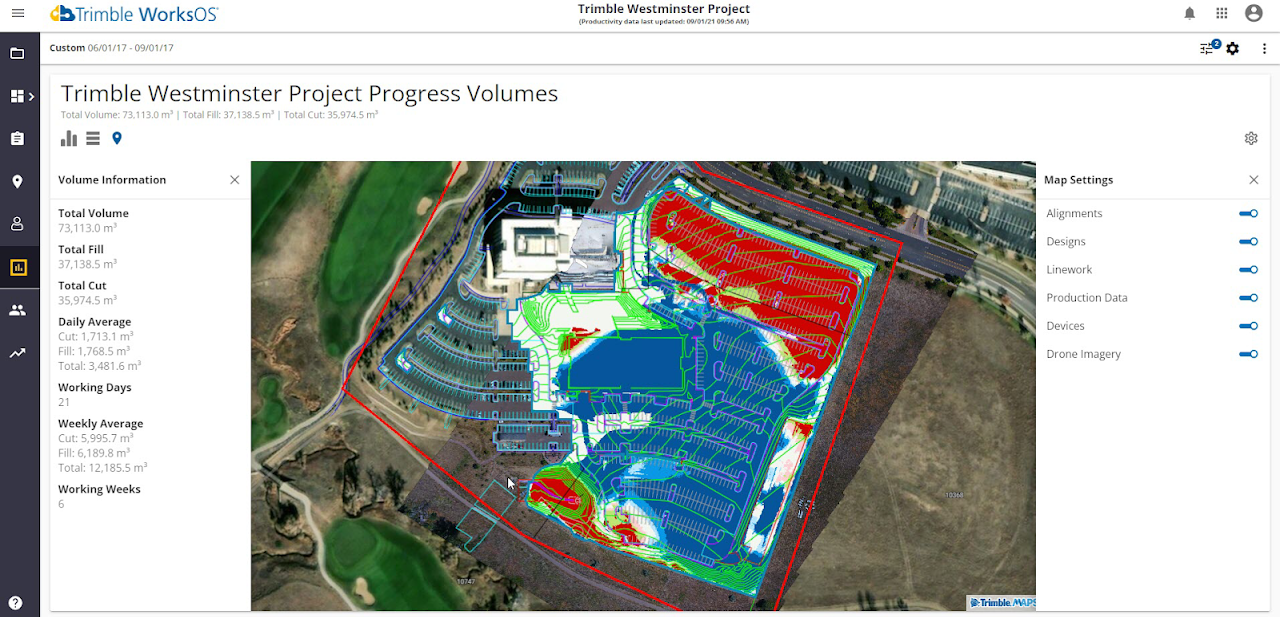Click the Working Days heading
Screen dimensions: 1280x617
pos(95,387)
